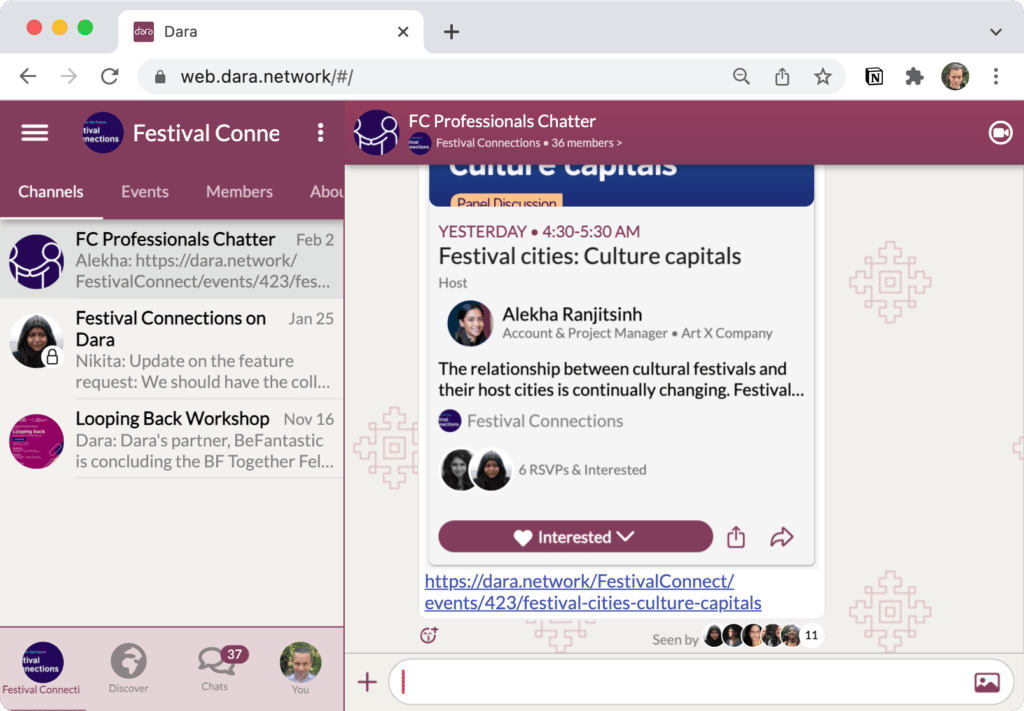
Task: Switch to the About tab
Action: [x=327, y=191]
